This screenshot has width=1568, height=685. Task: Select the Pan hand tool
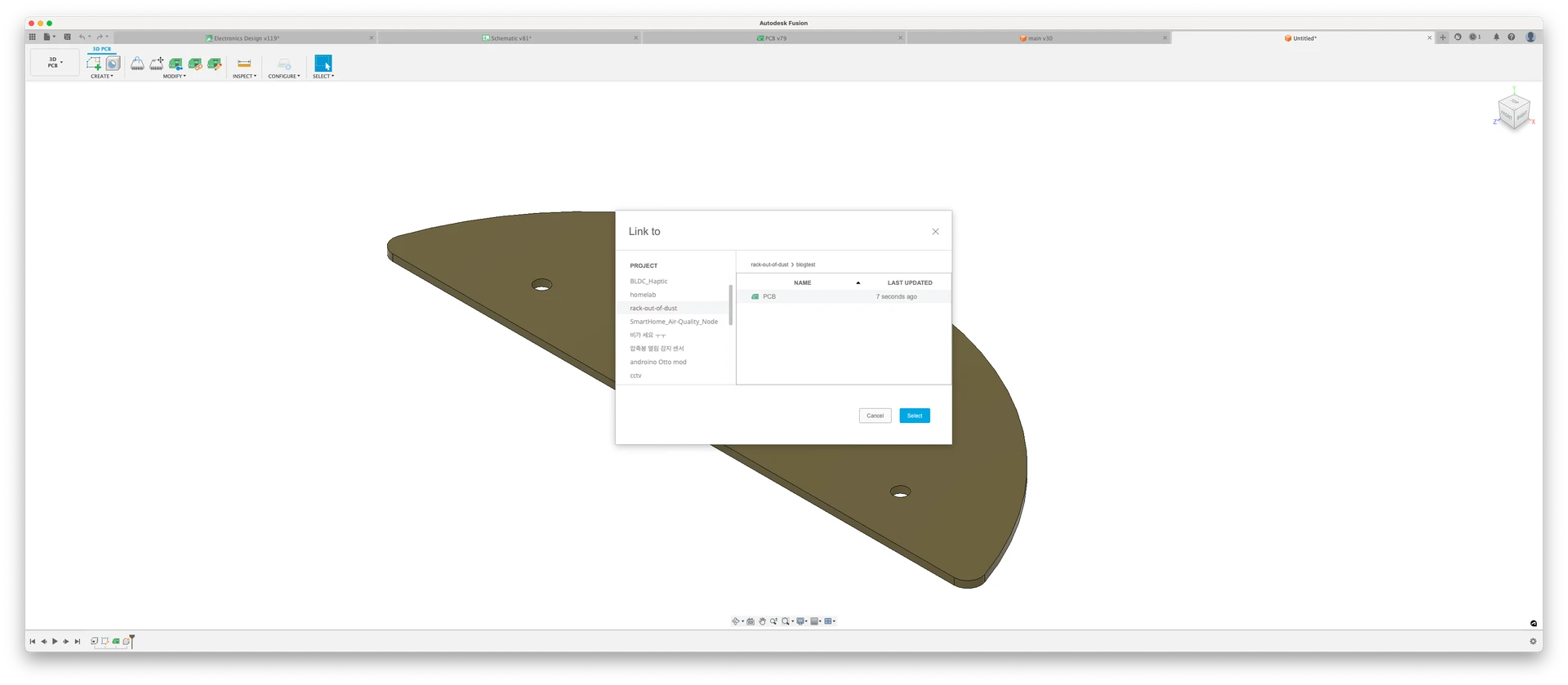point(762,621)
